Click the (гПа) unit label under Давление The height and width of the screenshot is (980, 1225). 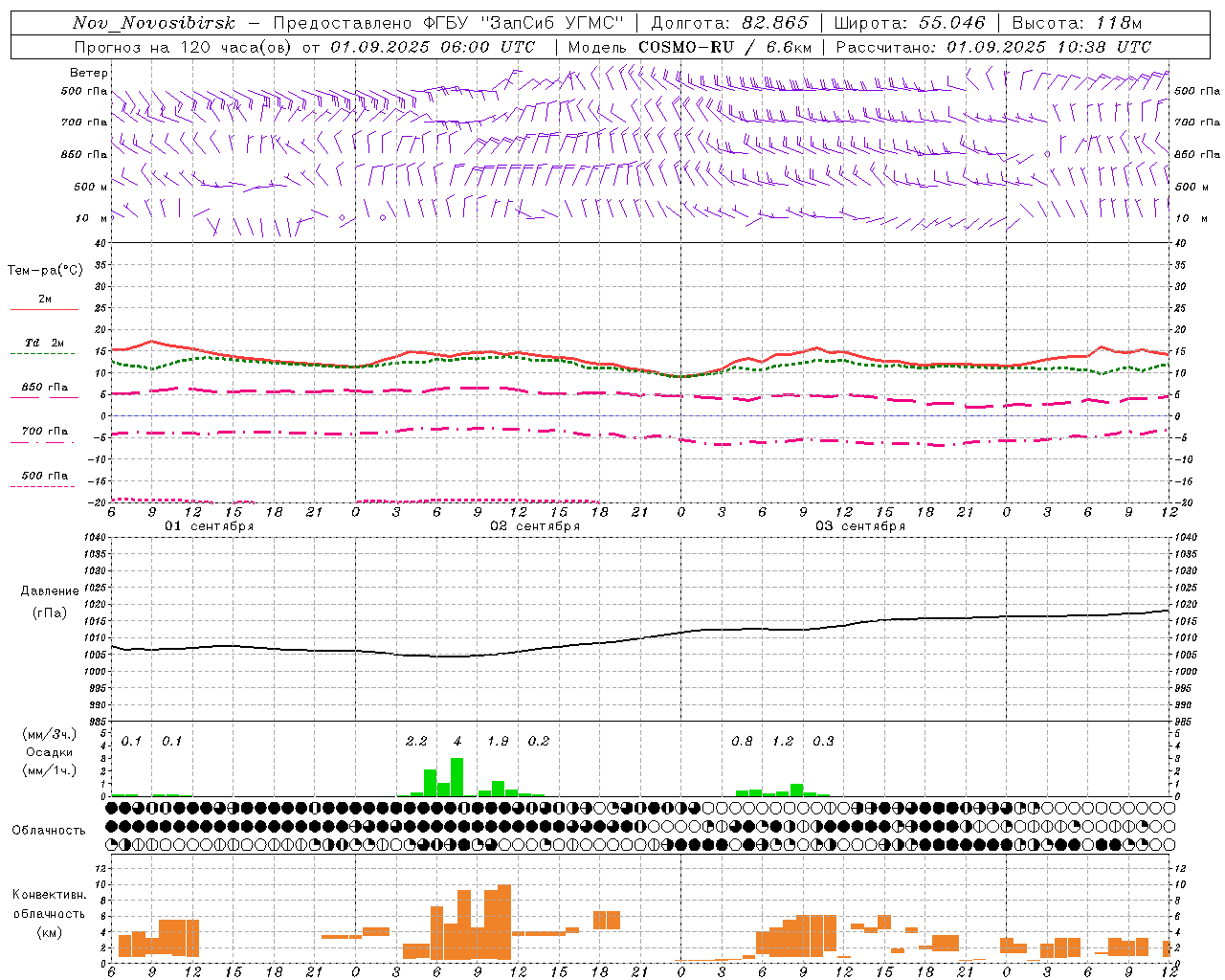pos(50,613)
